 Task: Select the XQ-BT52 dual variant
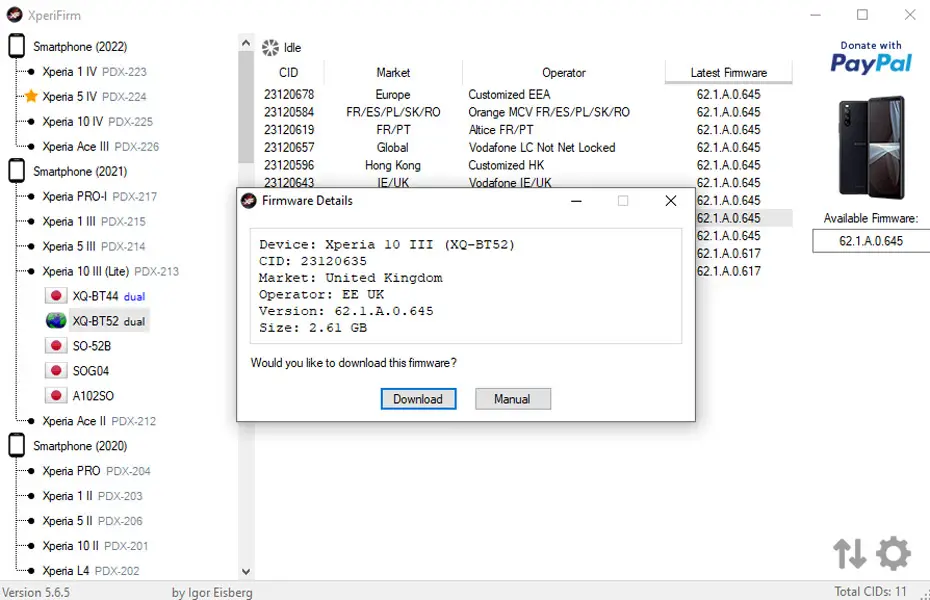pyautogui.click(x=109, y=321)
